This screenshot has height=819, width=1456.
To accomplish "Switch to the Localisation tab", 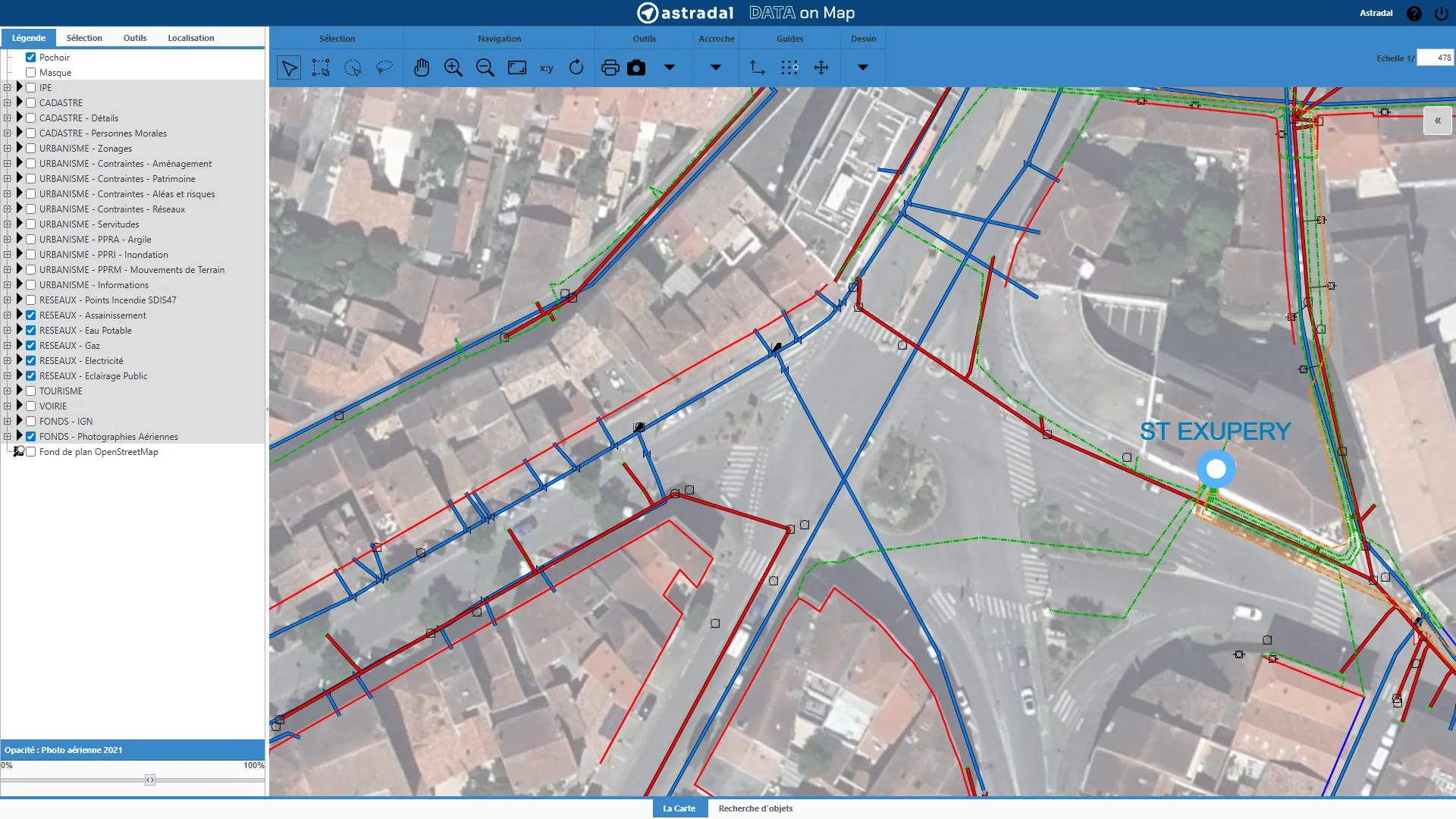I will coord(190,38).
